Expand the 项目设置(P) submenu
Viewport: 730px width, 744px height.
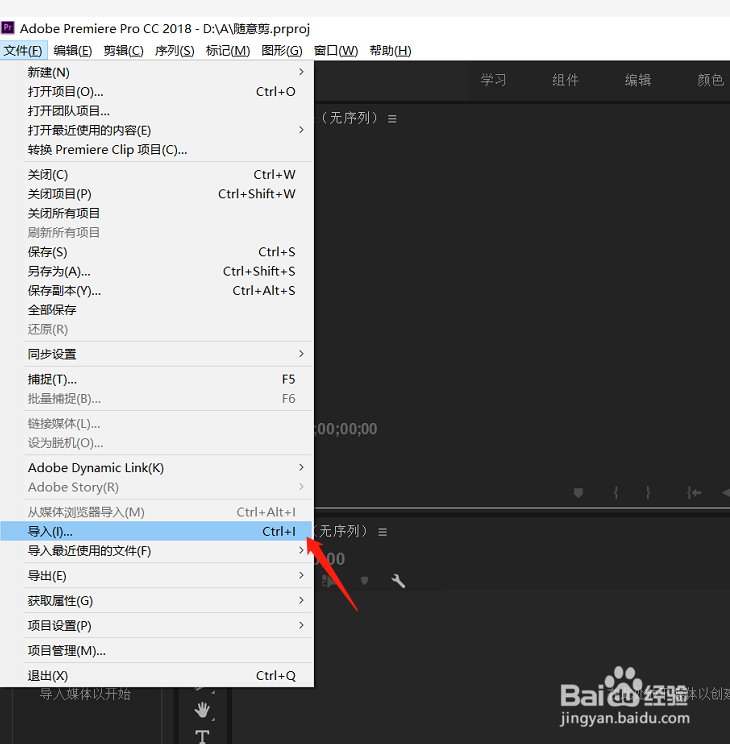157,625
